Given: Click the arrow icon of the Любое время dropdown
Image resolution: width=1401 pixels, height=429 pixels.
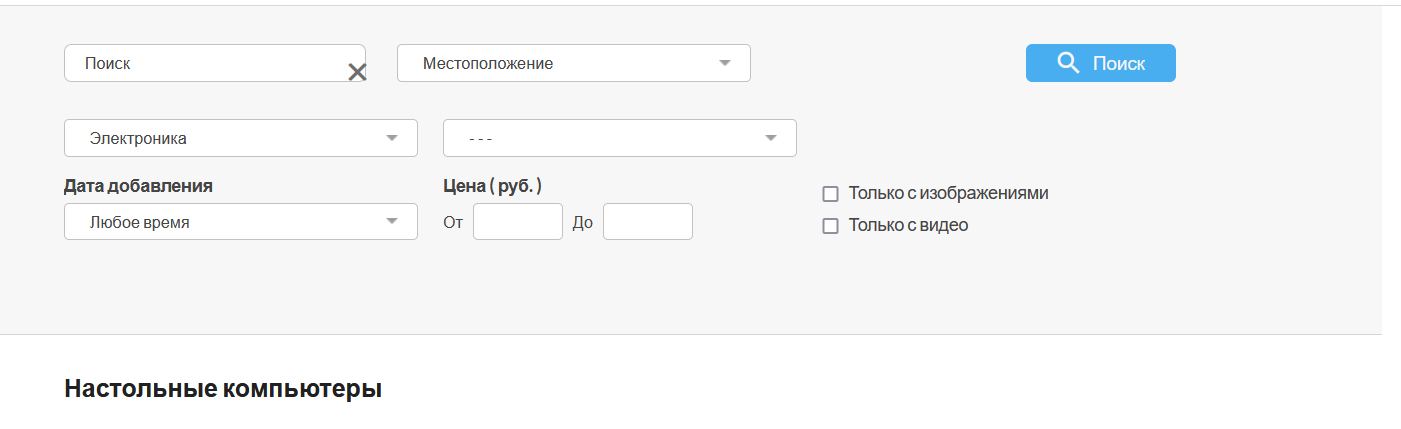Looking at the screenshot, I should click(x=392, y=222).
